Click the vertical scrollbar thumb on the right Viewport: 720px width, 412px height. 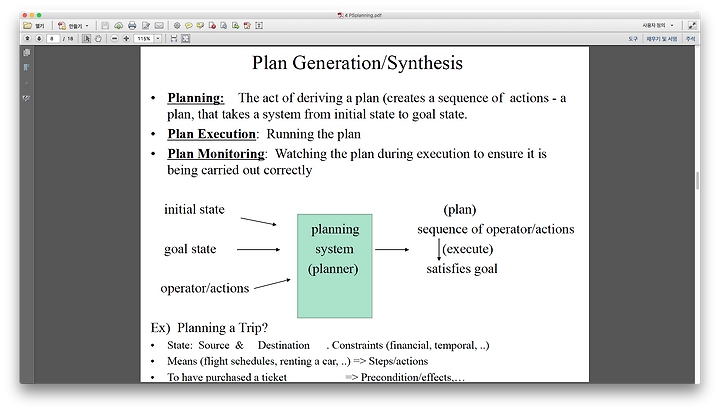(698, 181)
